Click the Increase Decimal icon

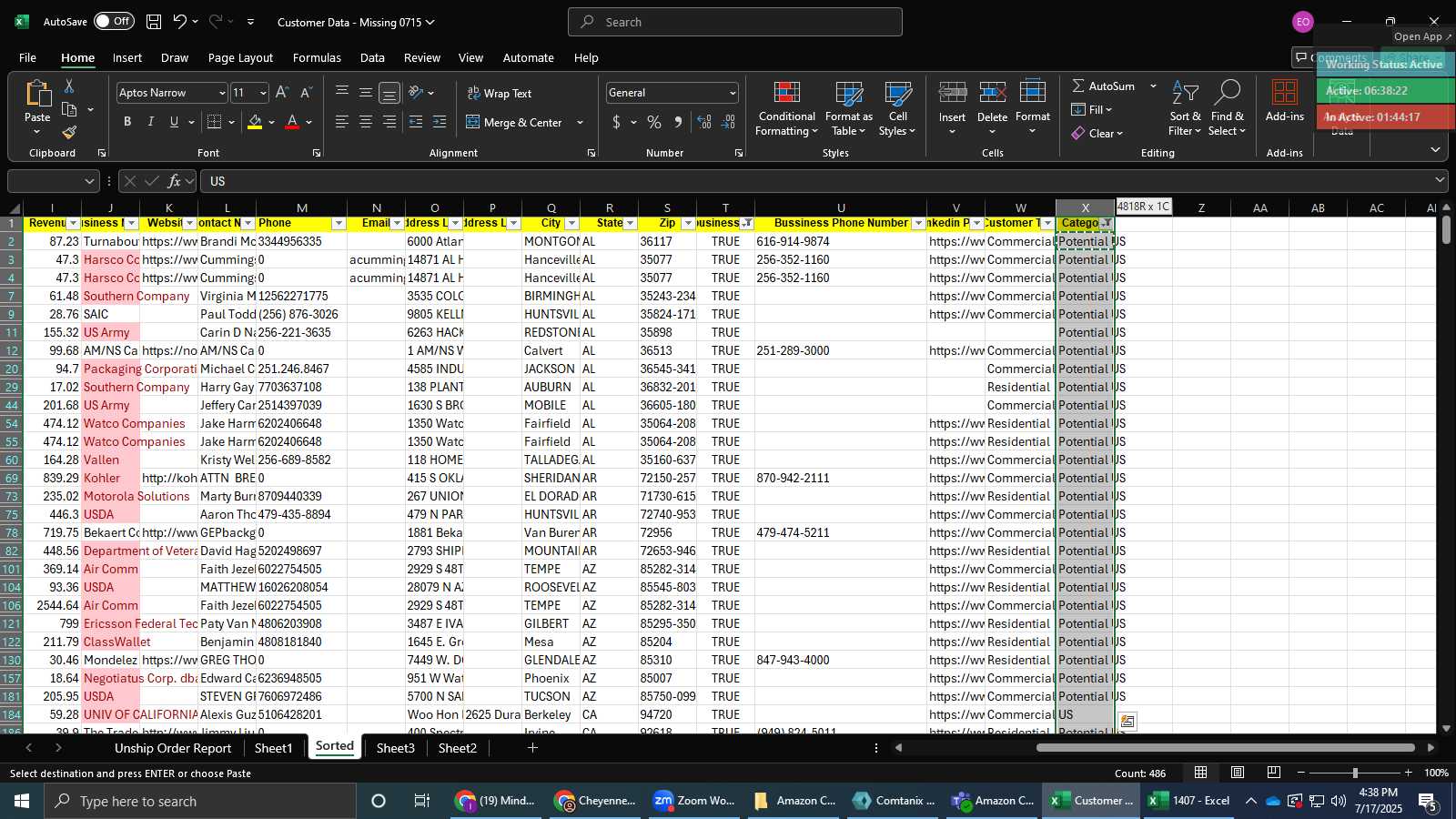pyautogui.click(x=704, y=122)
